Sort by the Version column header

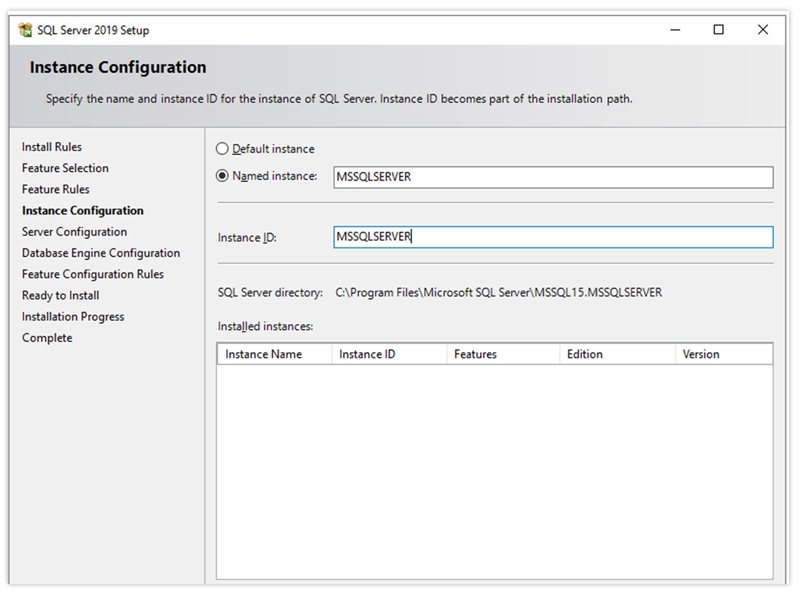[x=707, y=354]
